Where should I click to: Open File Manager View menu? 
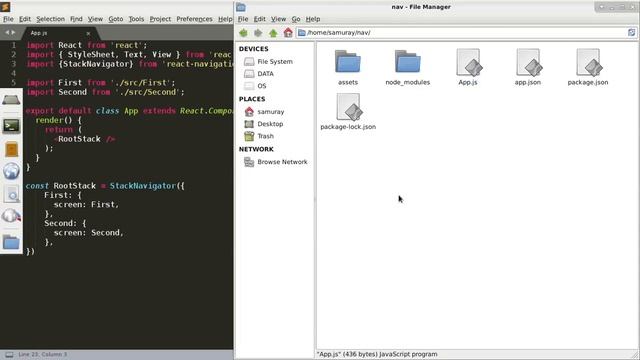point(278,19)
